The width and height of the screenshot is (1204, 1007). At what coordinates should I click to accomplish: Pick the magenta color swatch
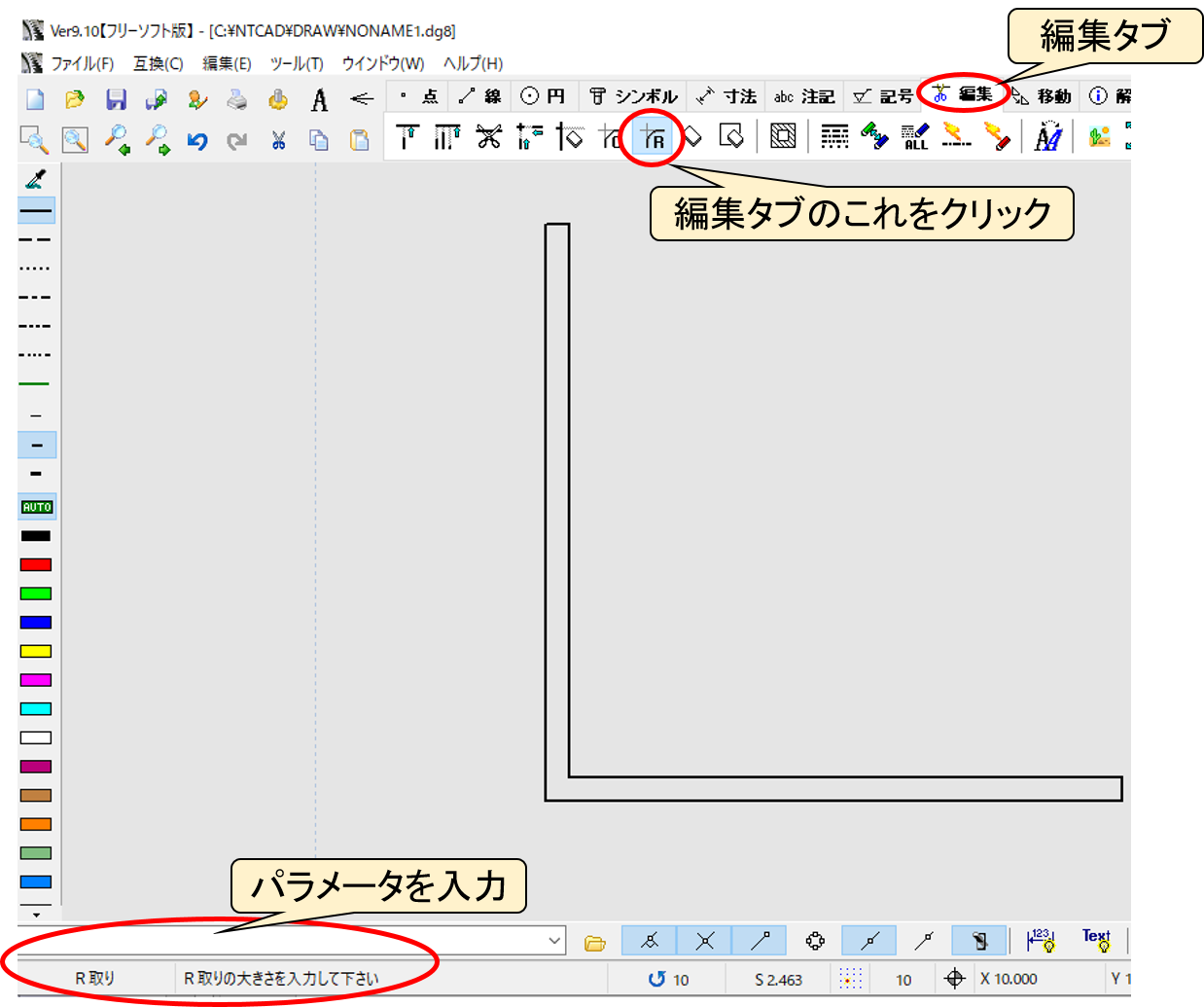point(36,680)
